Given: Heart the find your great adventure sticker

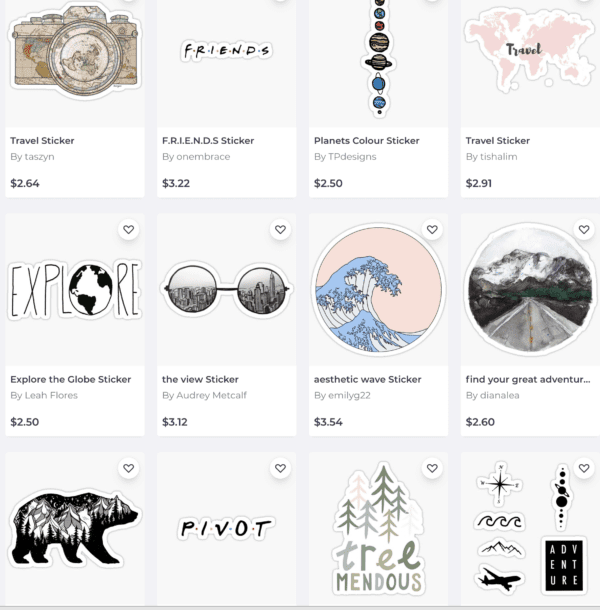Looking at the screenshot, I should pyautogui.click(x=584, y=230).
